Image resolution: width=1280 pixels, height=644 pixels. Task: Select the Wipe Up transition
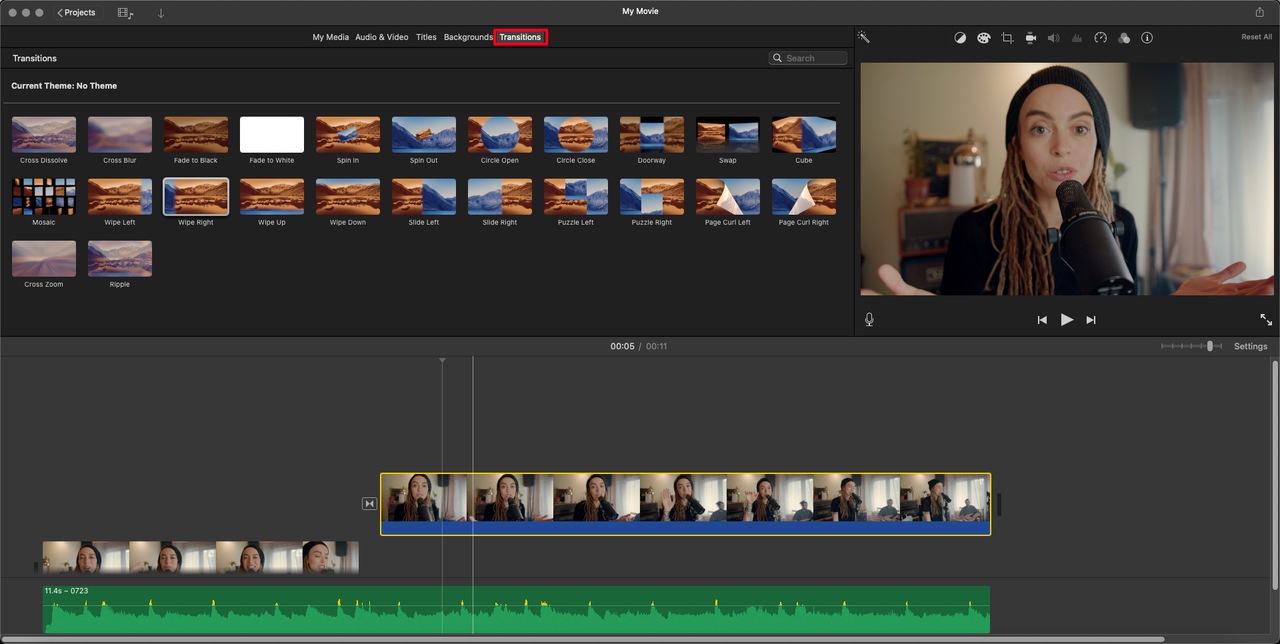pyautogui.click(x=272, y=197)
